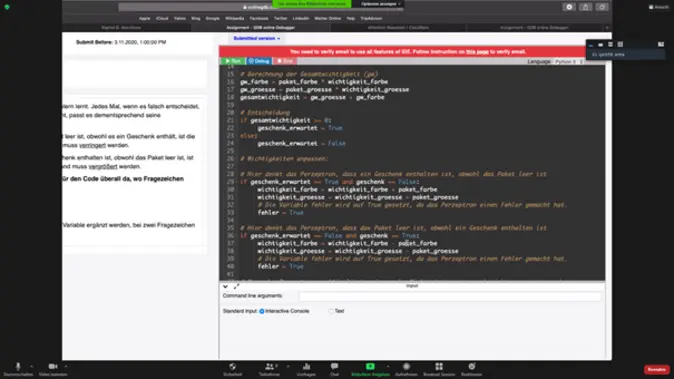Open Submitted version dropdown

coord(257,39)
